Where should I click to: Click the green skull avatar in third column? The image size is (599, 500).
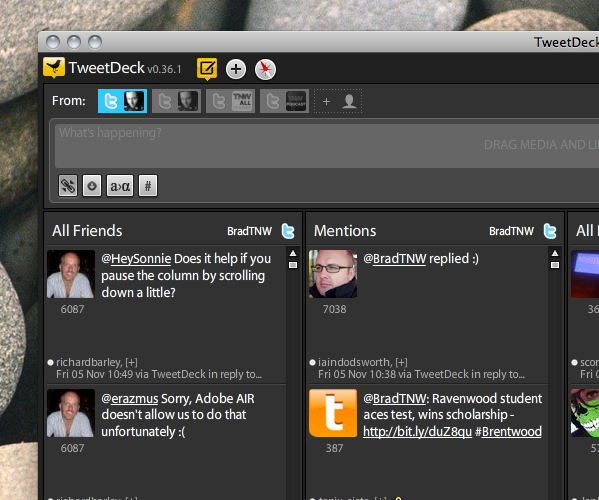[585, 413]
